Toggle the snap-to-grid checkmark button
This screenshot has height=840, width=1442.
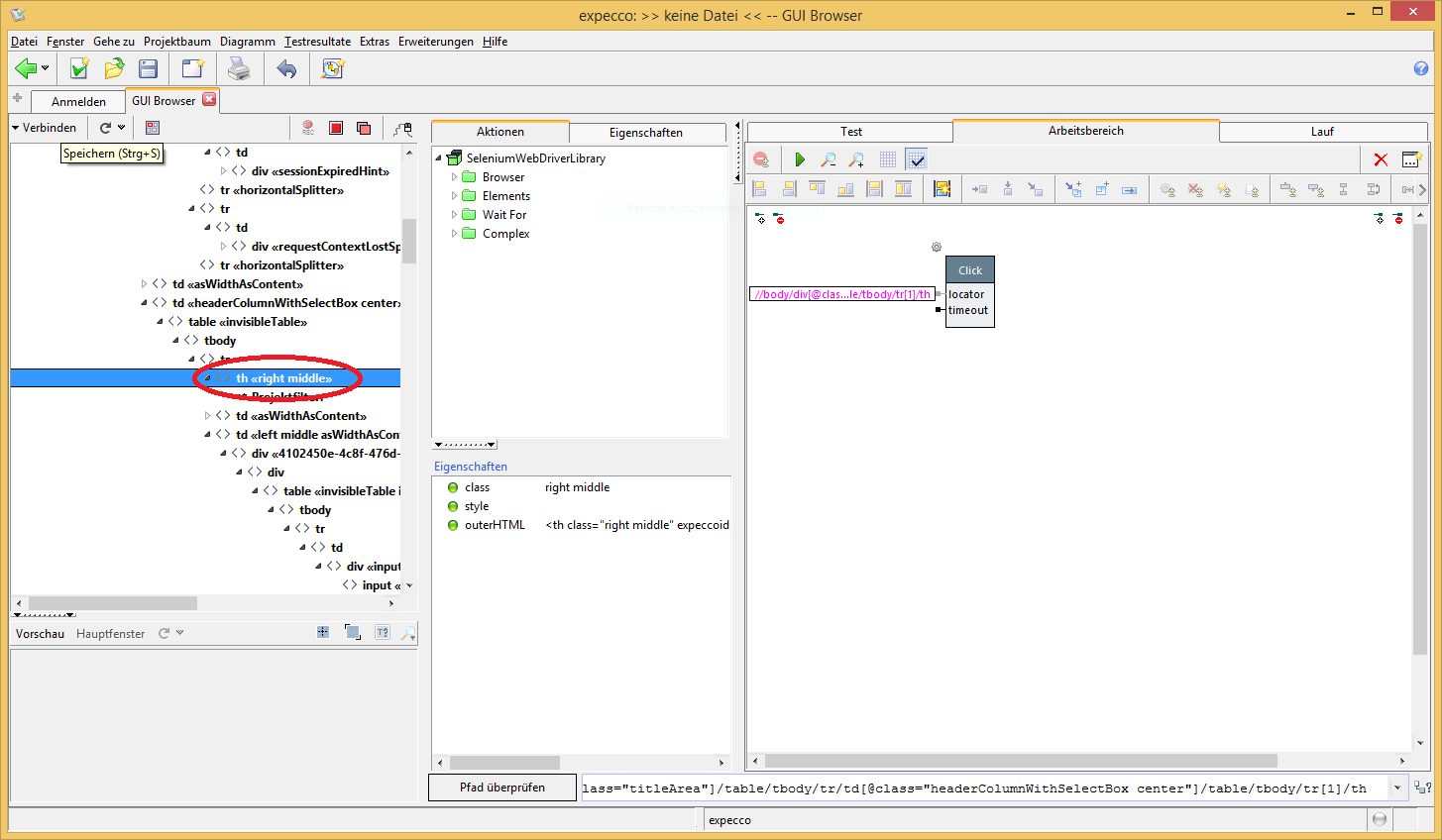[917, 159]
